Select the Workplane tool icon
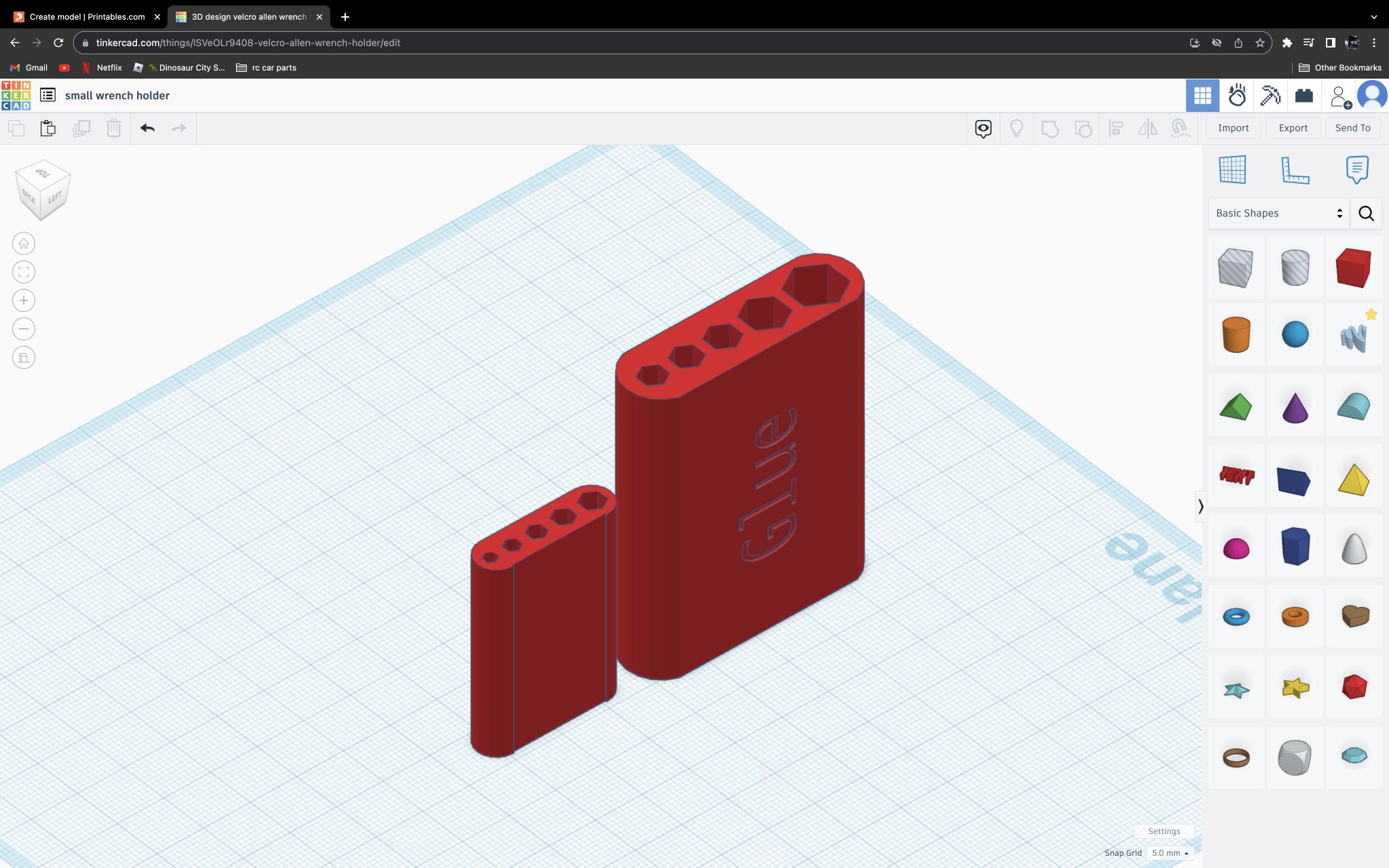Viewport: 1389px width, 868px height. 1232,170
